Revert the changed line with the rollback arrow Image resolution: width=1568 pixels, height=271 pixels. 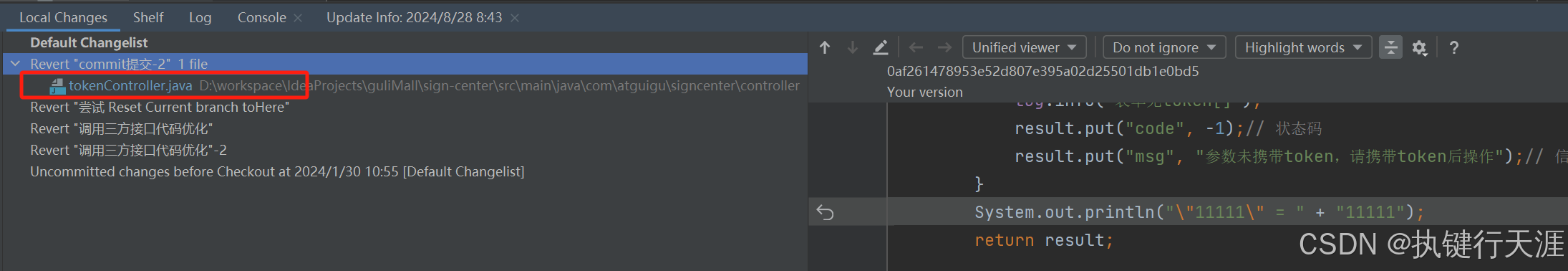(x=826, y=212)
